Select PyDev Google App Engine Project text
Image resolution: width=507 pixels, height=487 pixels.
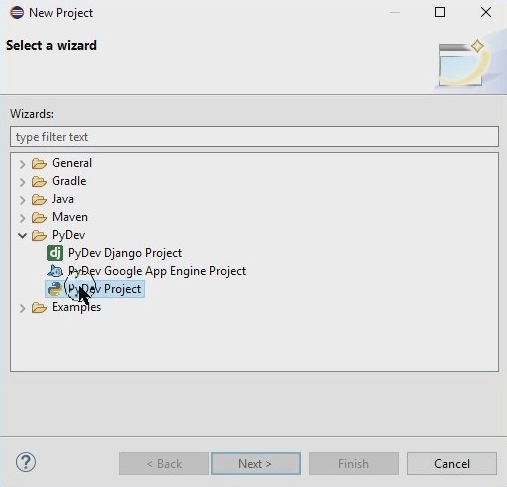157,271
